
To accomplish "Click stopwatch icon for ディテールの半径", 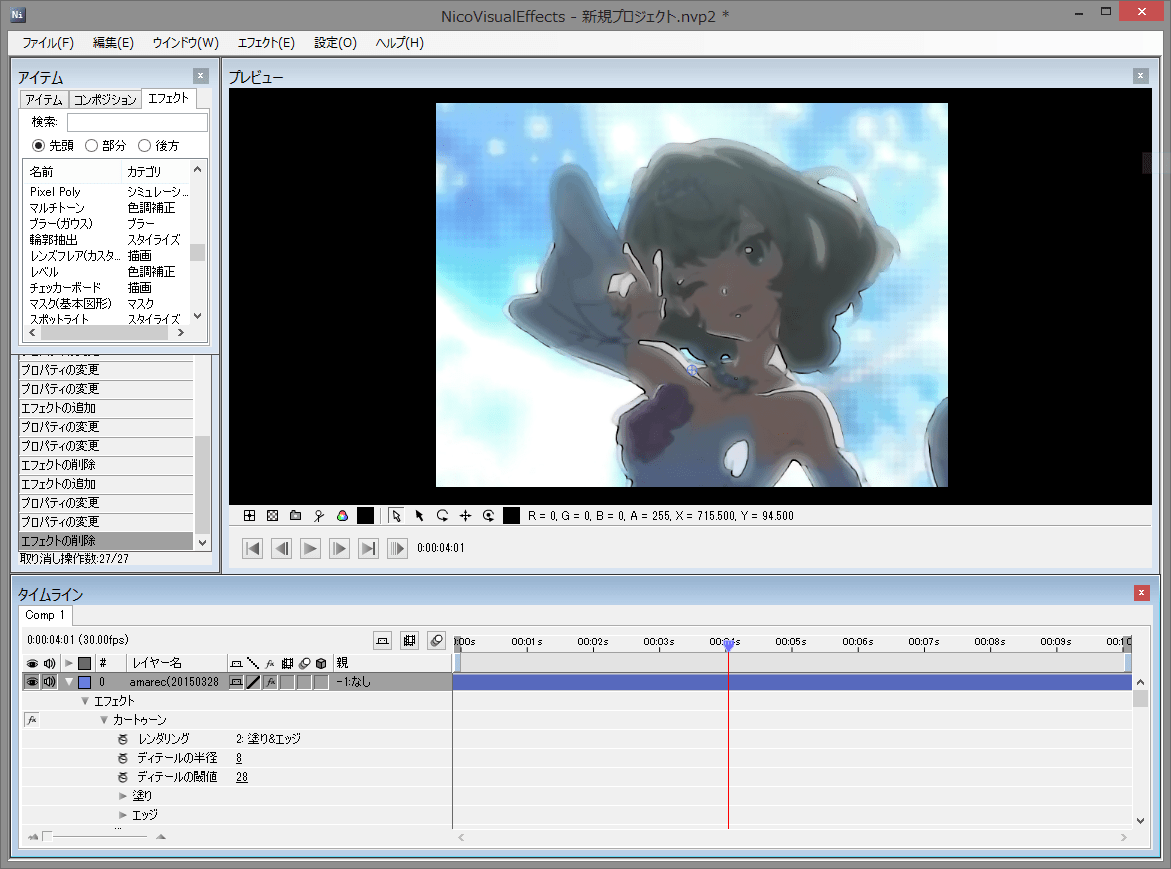I will tap(122, 758).
